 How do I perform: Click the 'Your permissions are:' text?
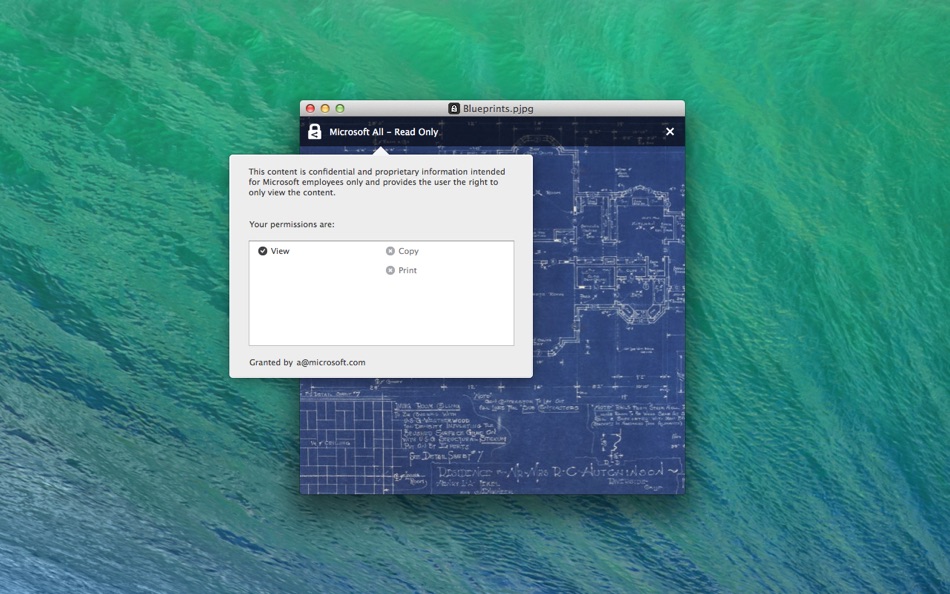click(291, 224)
